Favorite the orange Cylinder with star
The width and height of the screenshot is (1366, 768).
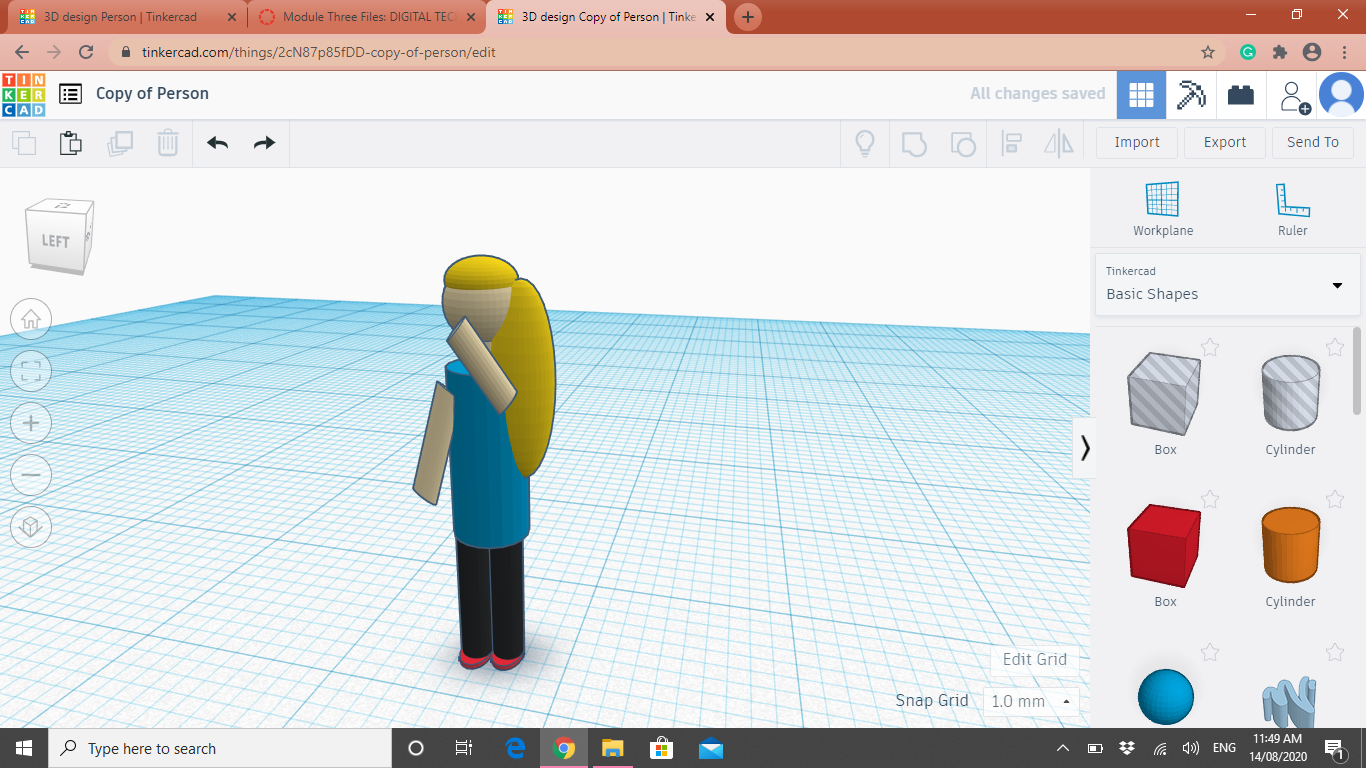coord(1335,499)
